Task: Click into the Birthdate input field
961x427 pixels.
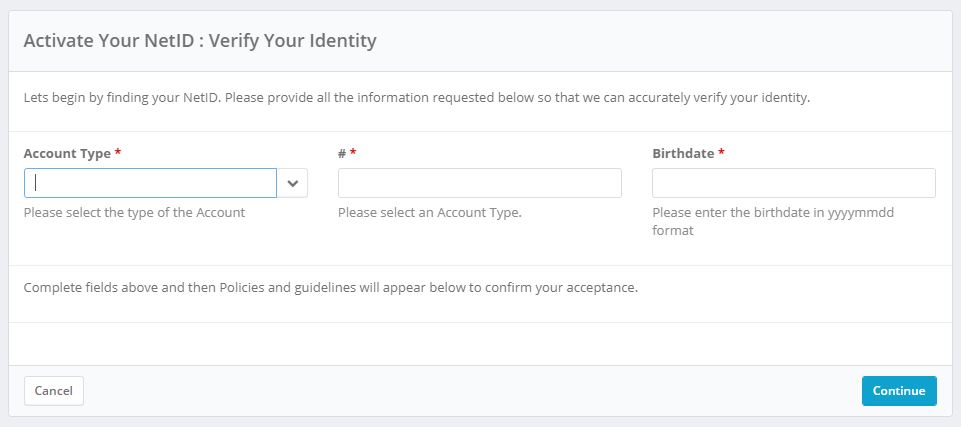Action: click(793, 183)
